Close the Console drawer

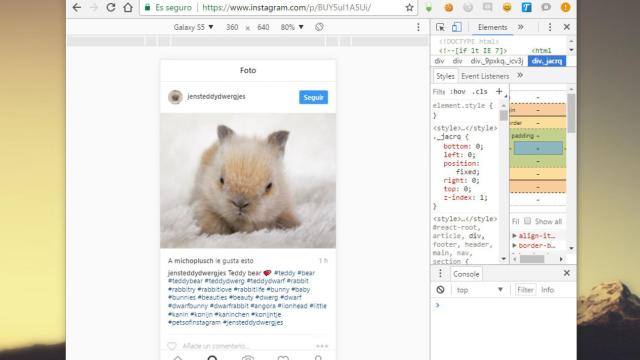567,273
